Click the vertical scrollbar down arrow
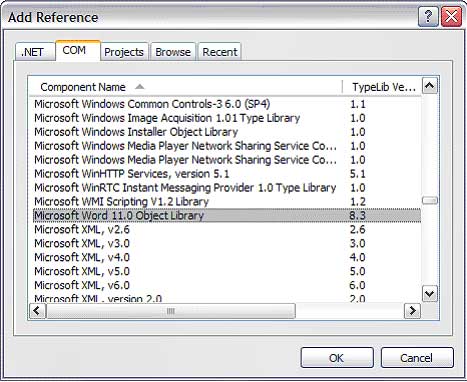 pos(430,294)
